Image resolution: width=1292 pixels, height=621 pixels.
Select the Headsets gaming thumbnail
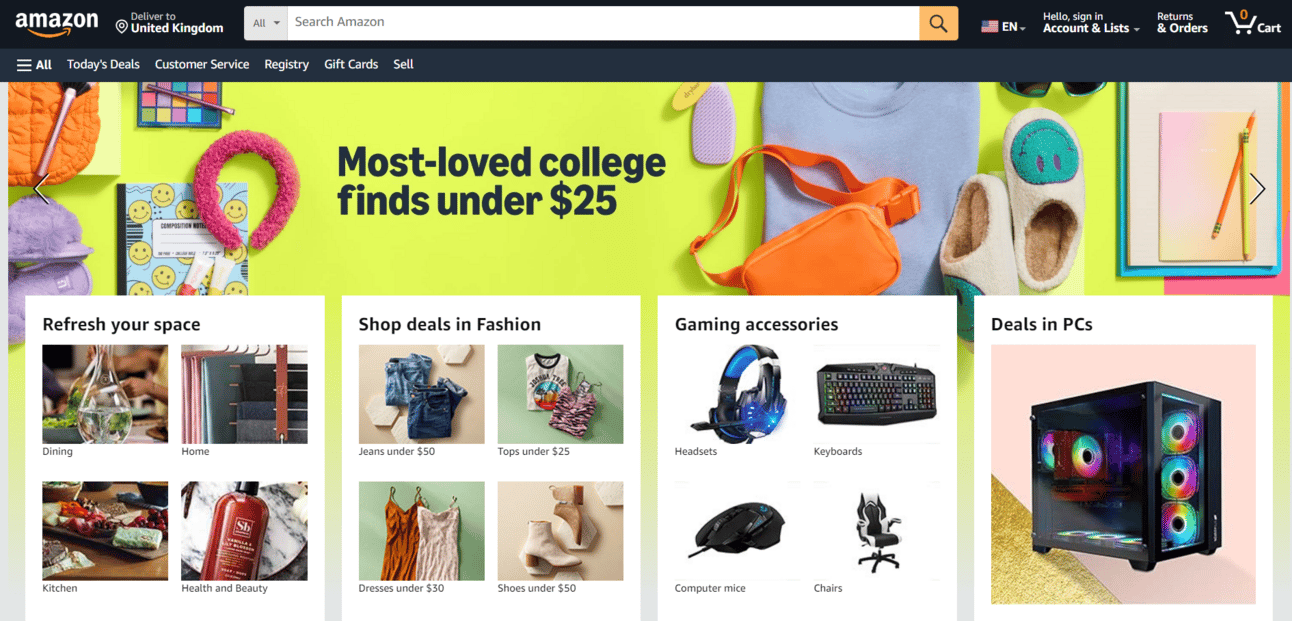[738, 394]
